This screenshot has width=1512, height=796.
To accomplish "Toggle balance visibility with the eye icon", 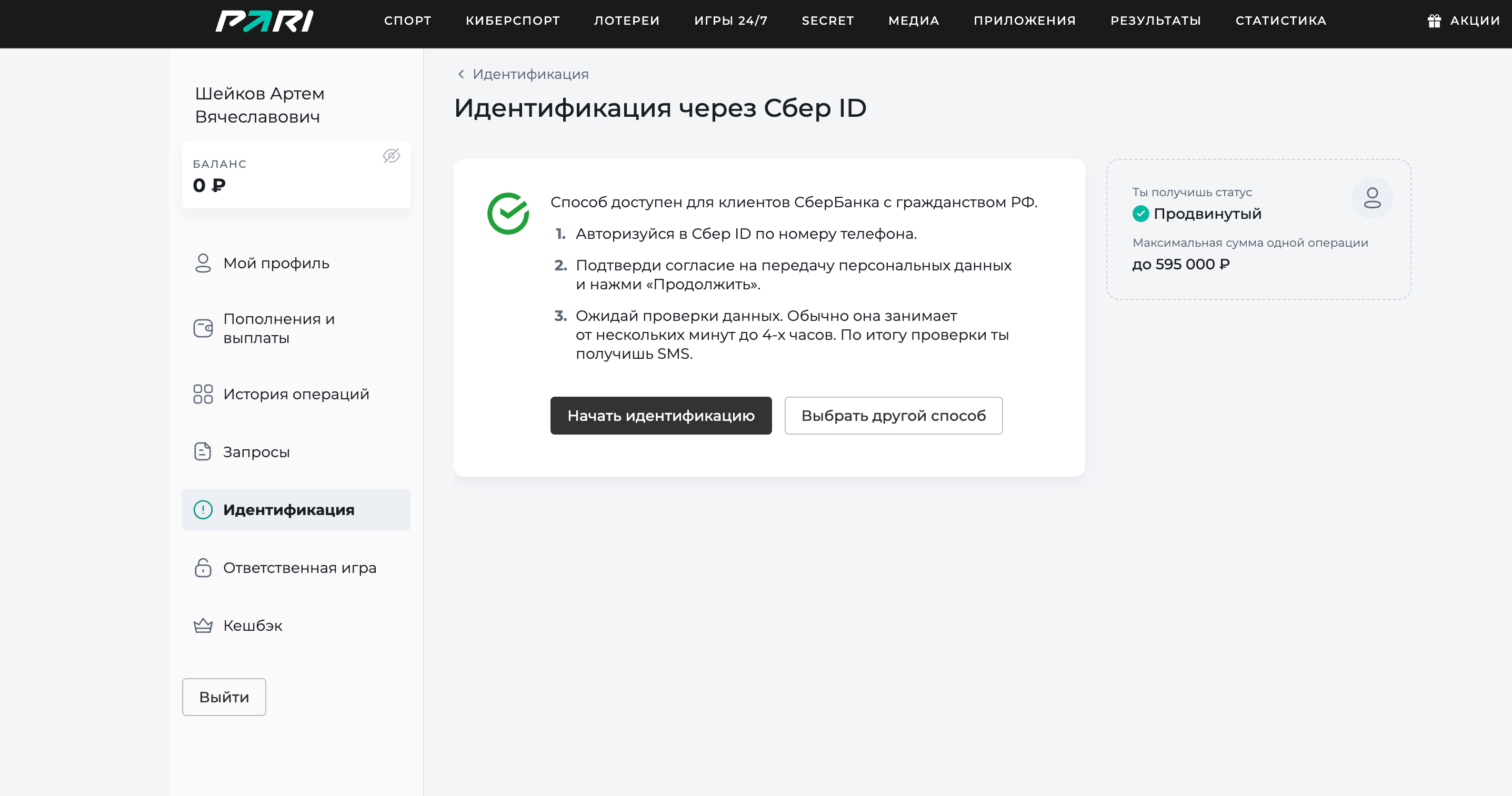I will pos(392,156).
